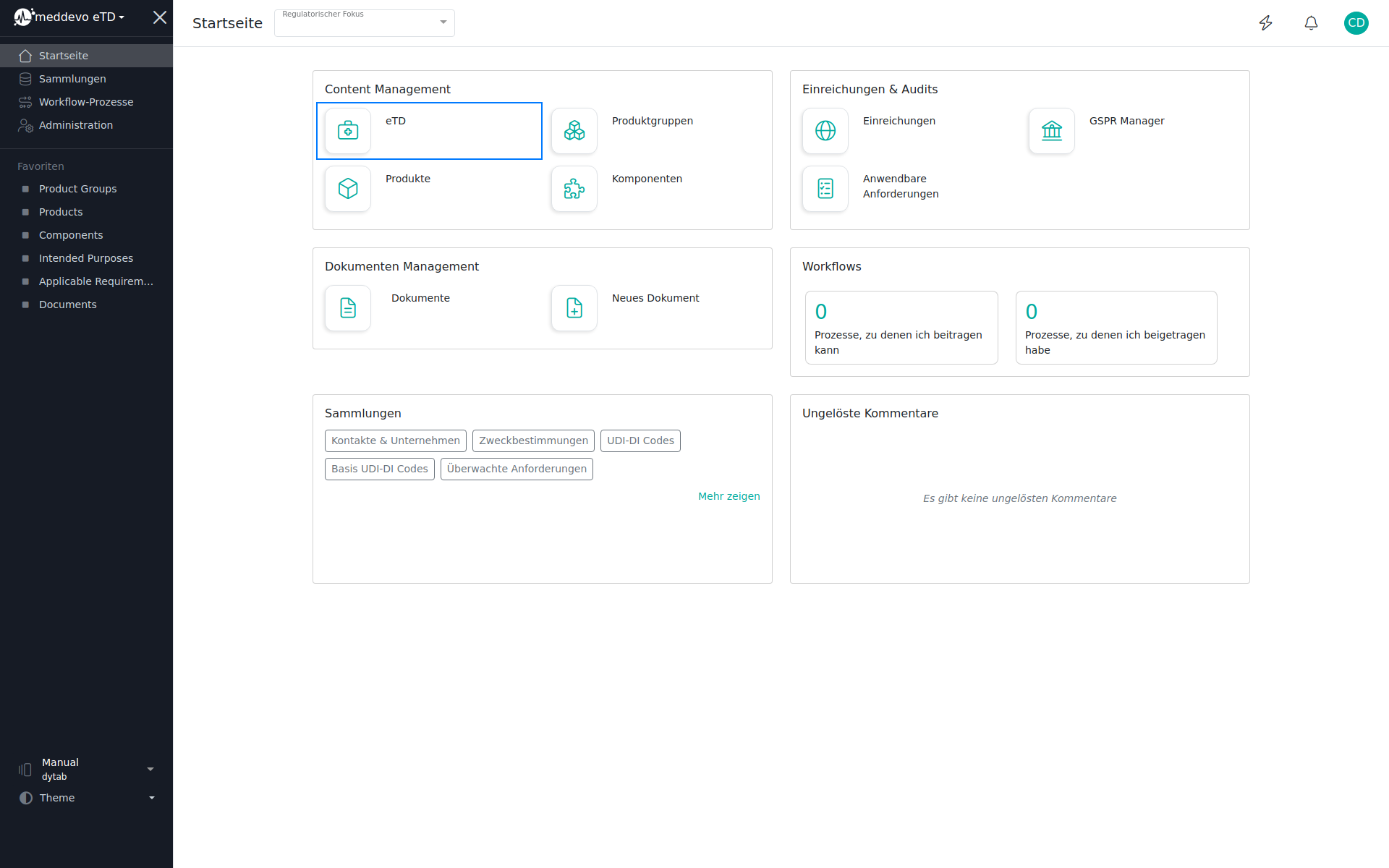The image size is (1389, 868).
Task: Open the CD user avatar
Action: [x=1356, y=23]
